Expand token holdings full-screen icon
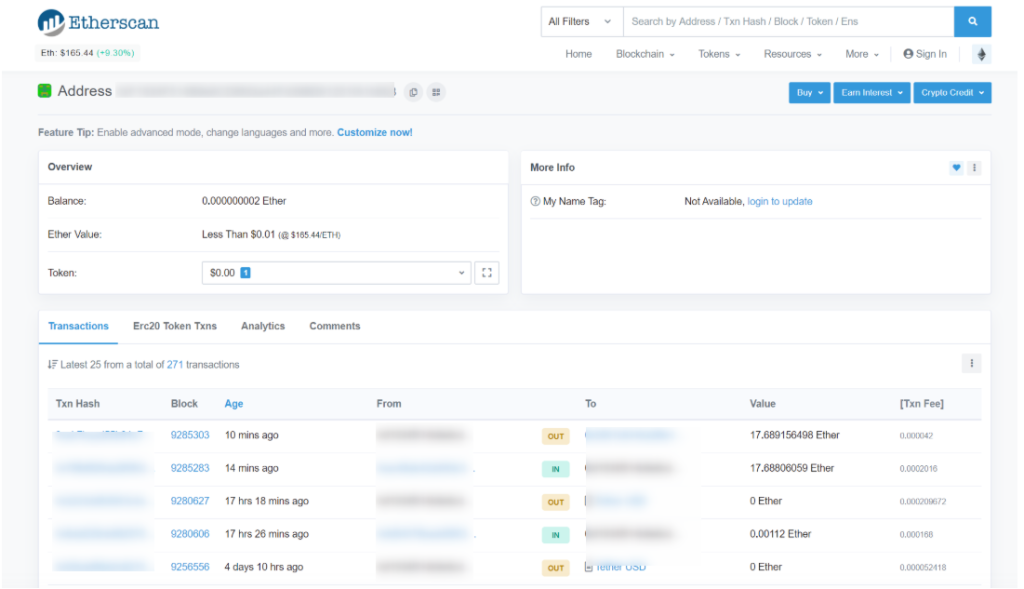Screen dimensions: 1024x589 [487, 273]
